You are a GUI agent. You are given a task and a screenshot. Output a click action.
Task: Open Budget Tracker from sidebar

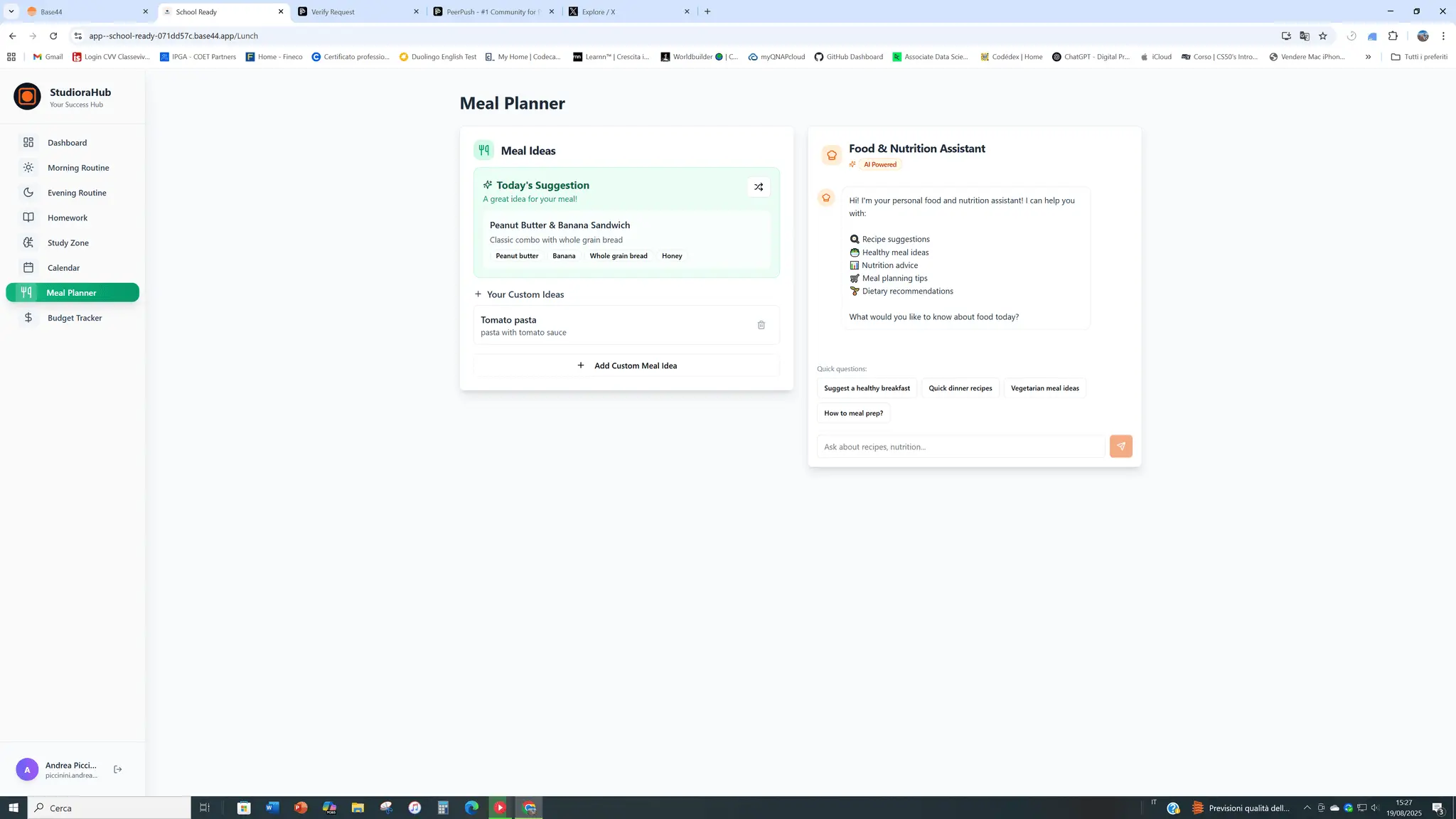(73, 318)
